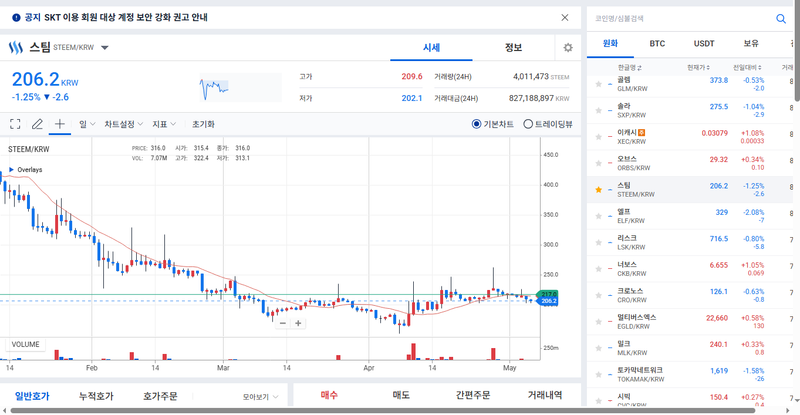Image resolution: width=800 pixels, height=415 pixels.
Task: Select the USDT market tab
Action: pos(704,44)
